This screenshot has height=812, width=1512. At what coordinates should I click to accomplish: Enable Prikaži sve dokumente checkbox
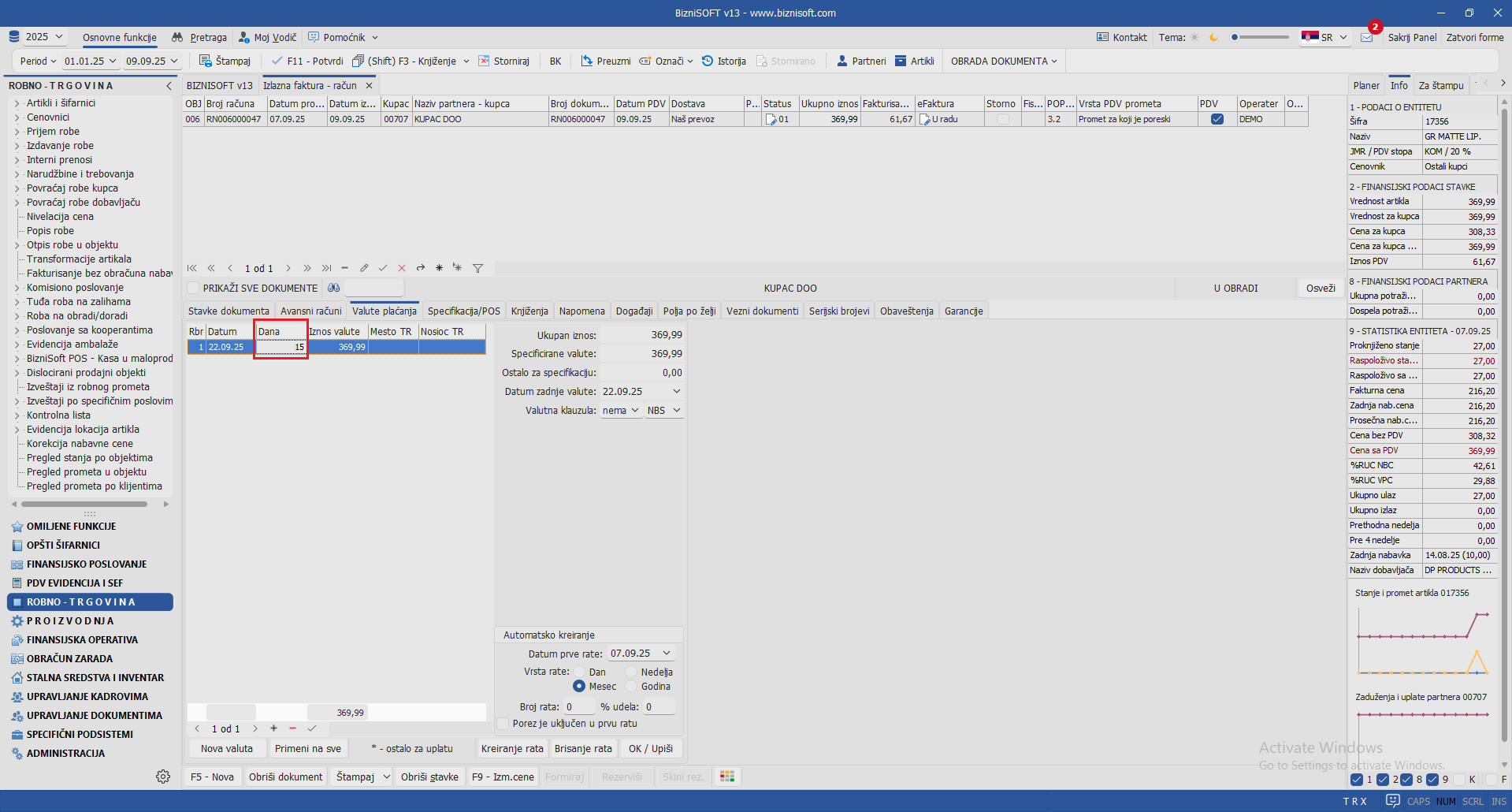pos(194,289)
